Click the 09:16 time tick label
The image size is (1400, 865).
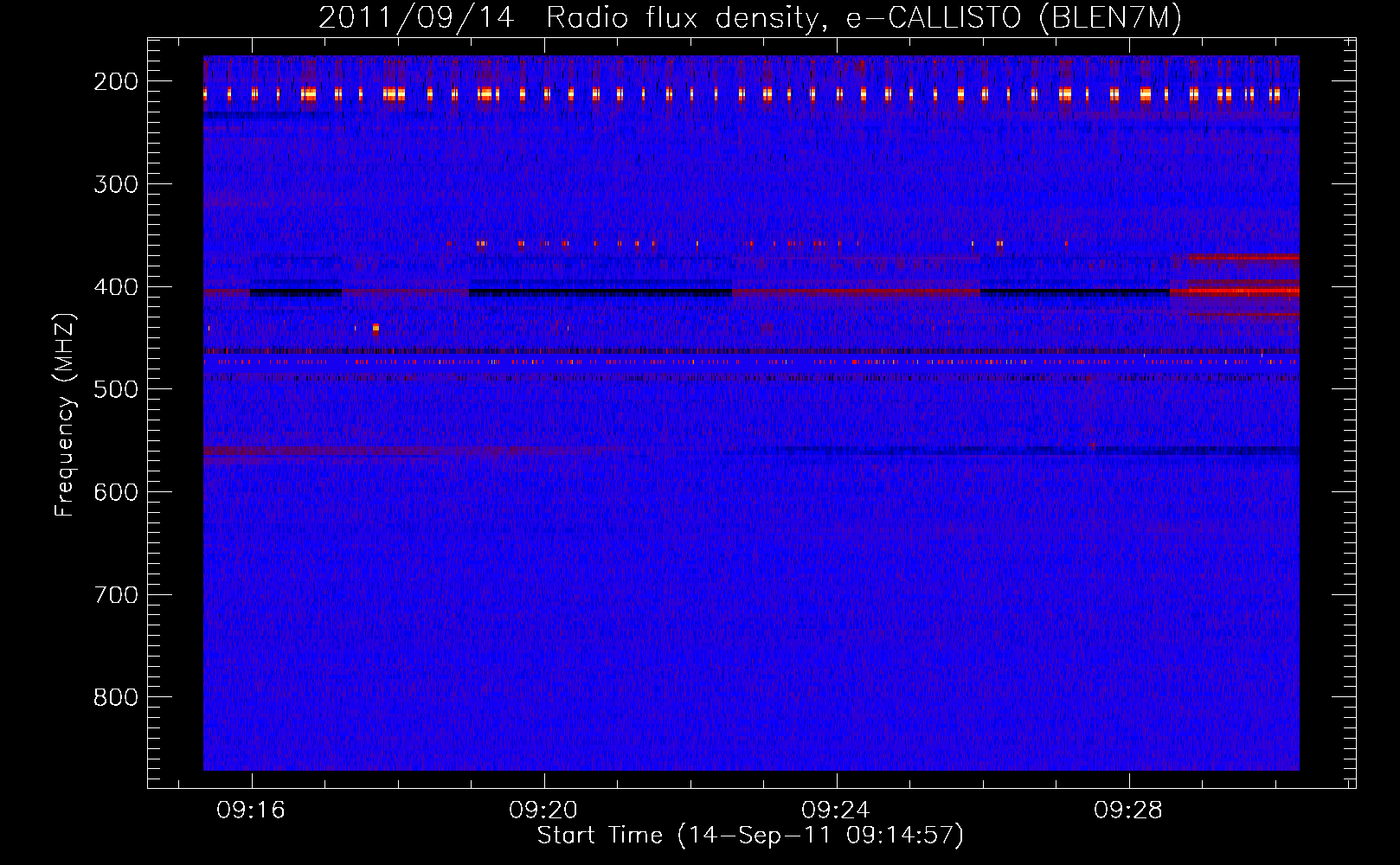coord(251,811)
